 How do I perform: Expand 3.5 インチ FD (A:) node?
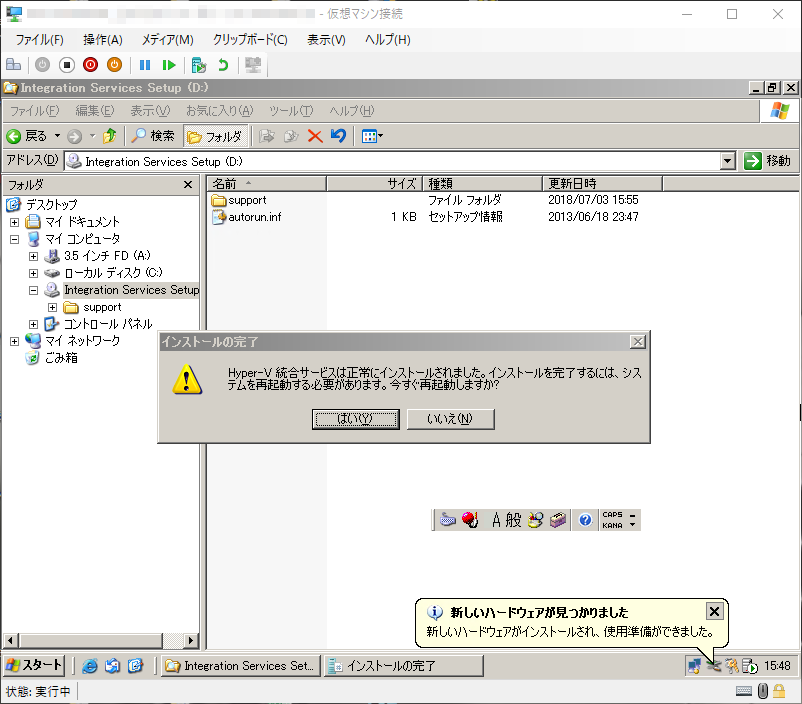[33, 256]
